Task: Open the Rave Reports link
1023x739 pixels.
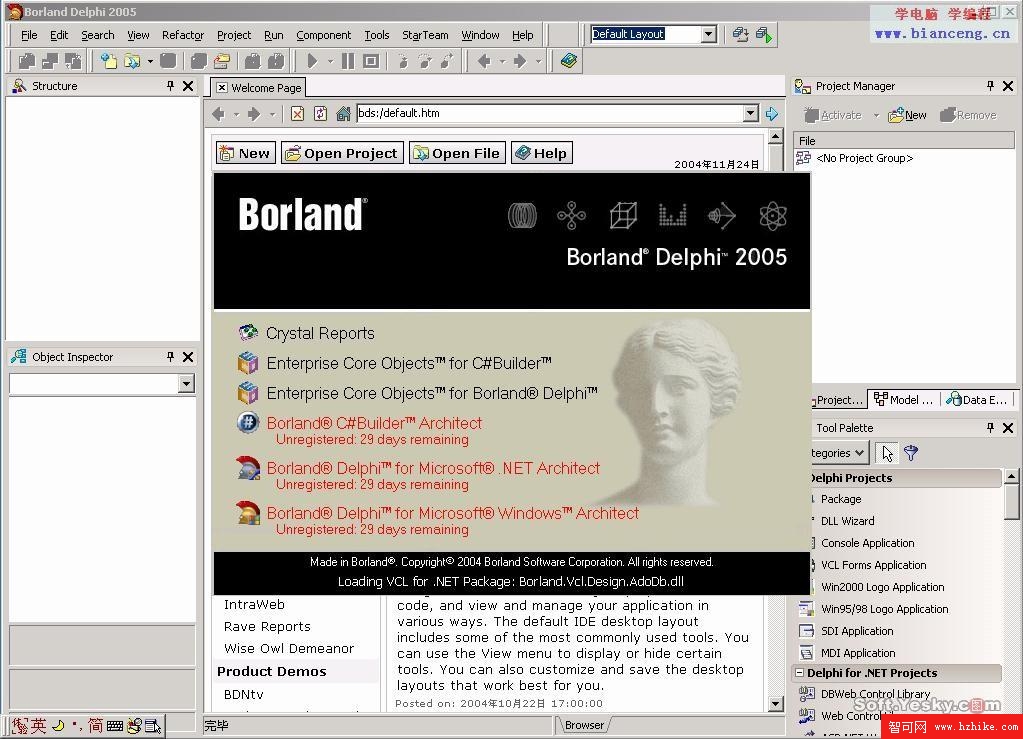Action: [267, 626]
